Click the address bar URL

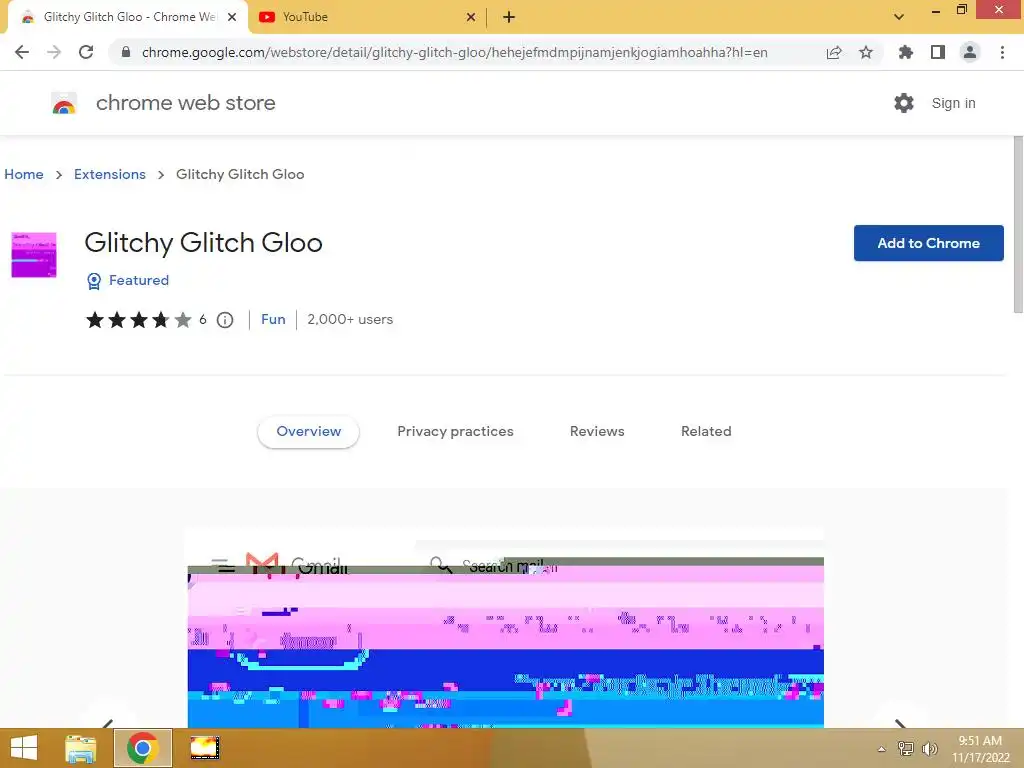pos(455,52)
